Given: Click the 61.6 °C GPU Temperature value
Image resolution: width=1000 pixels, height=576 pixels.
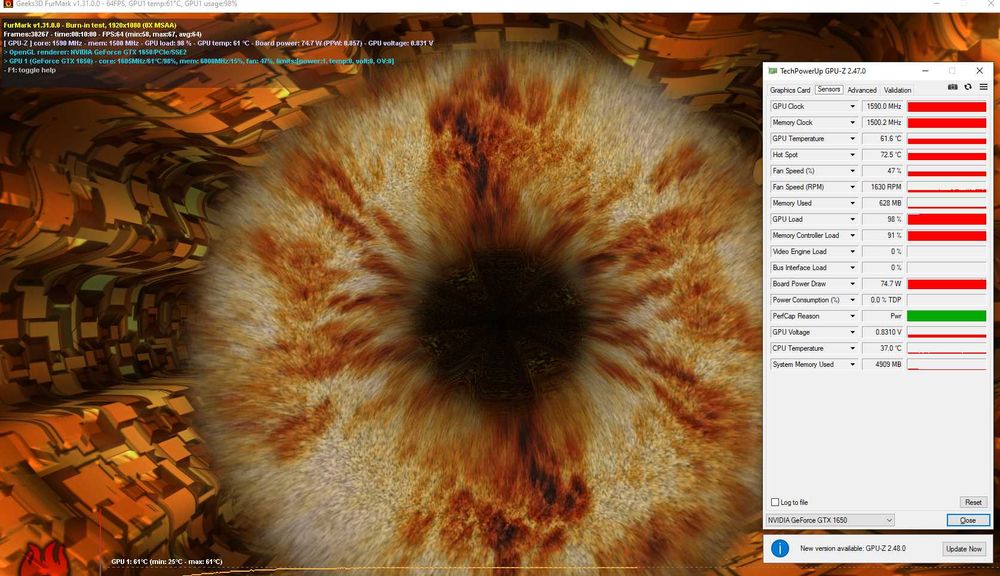Looking at the screenshot, I should point(883,138).
